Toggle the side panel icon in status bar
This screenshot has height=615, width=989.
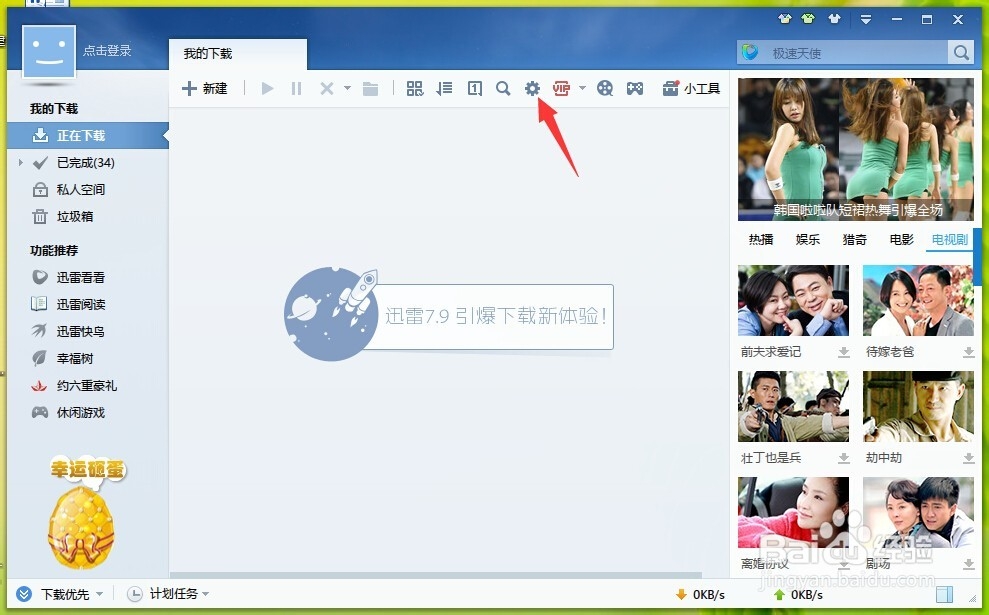point(944,594)
